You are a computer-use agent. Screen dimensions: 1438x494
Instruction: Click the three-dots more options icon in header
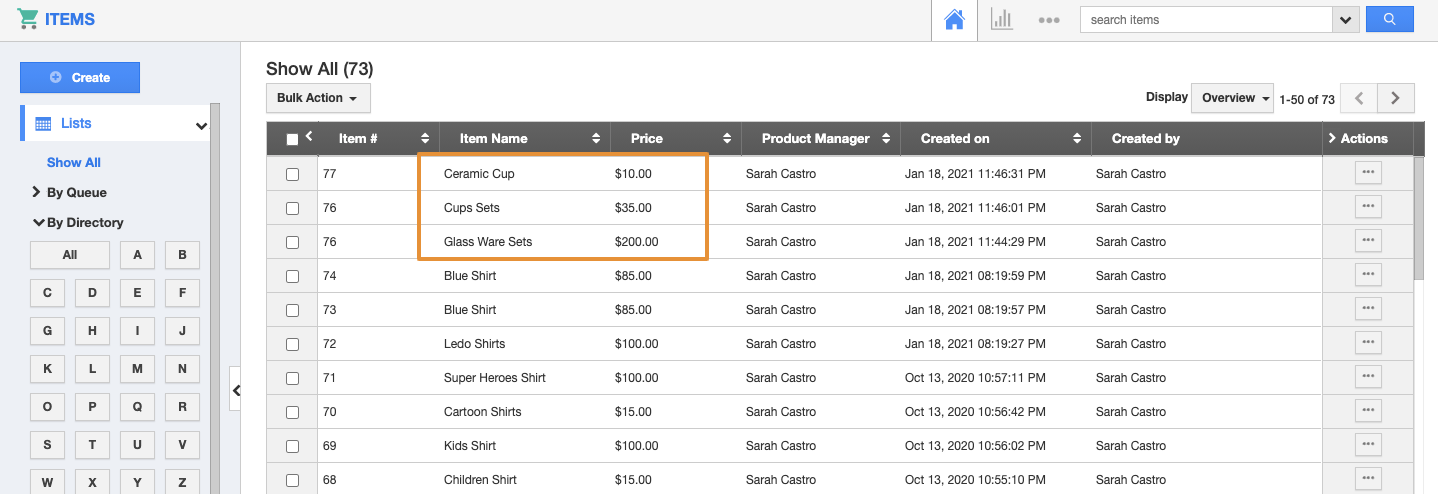(1048, 20)
